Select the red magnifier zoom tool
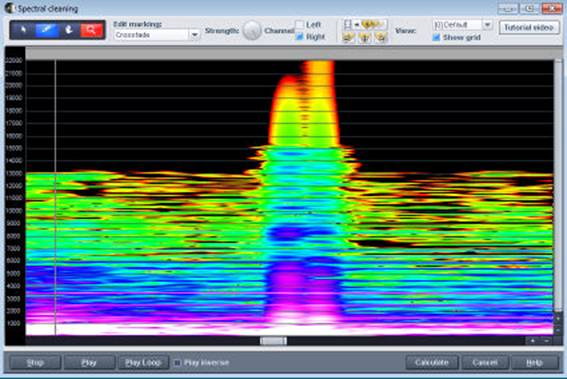 click(x=91, y=30)
